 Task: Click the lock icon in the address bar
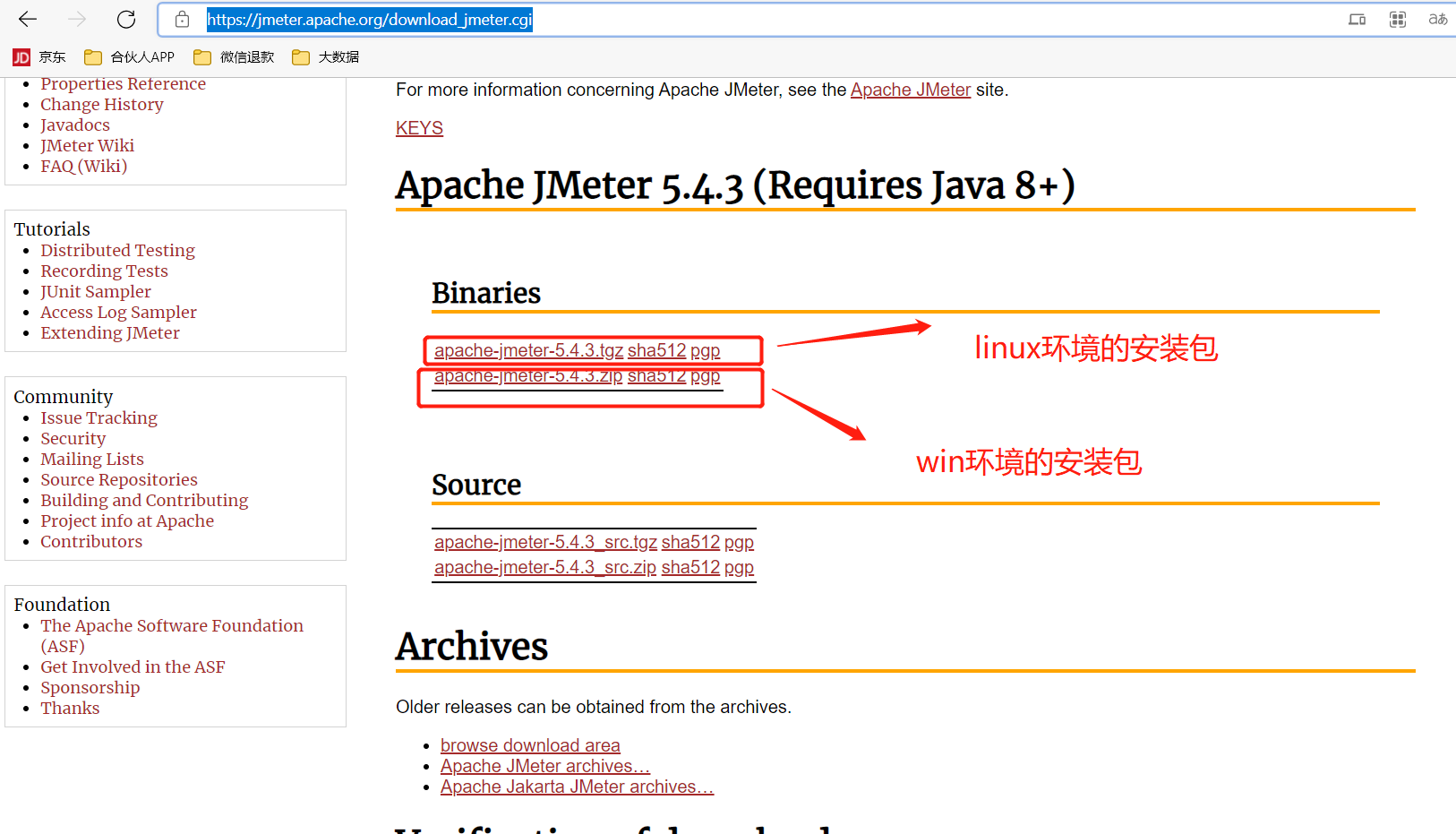click(x=182, y=20)
